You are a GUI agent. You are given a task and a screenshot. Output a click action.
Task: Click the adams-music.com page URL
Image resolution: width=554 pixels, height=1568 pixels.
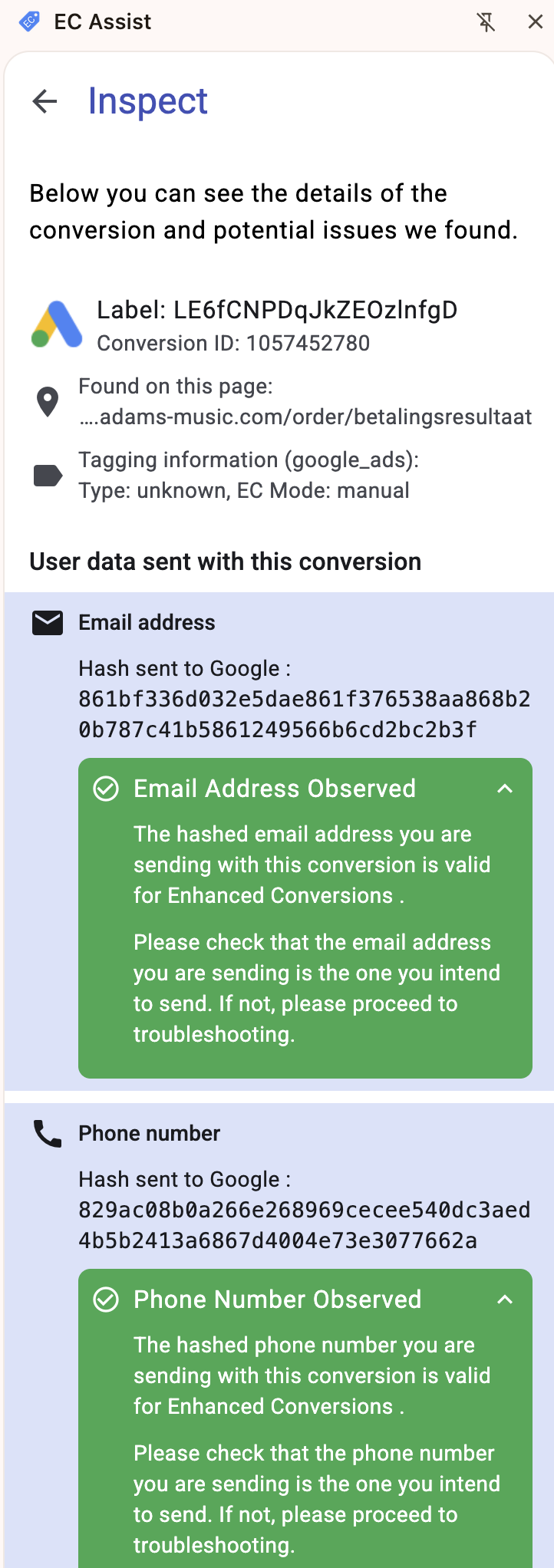pos(305,417)
